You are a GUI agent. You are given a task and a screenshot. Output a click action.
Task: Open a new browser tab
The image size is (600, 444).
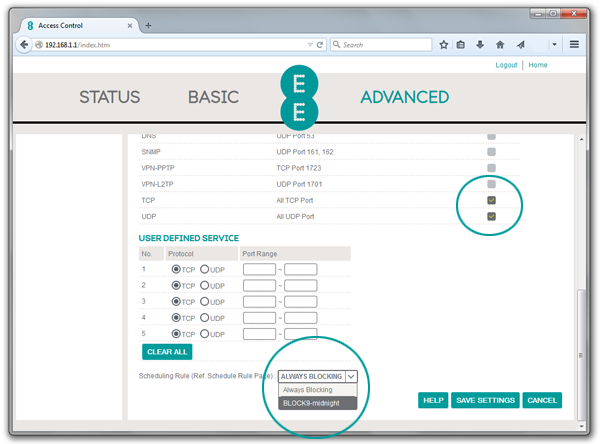point(148,25)
